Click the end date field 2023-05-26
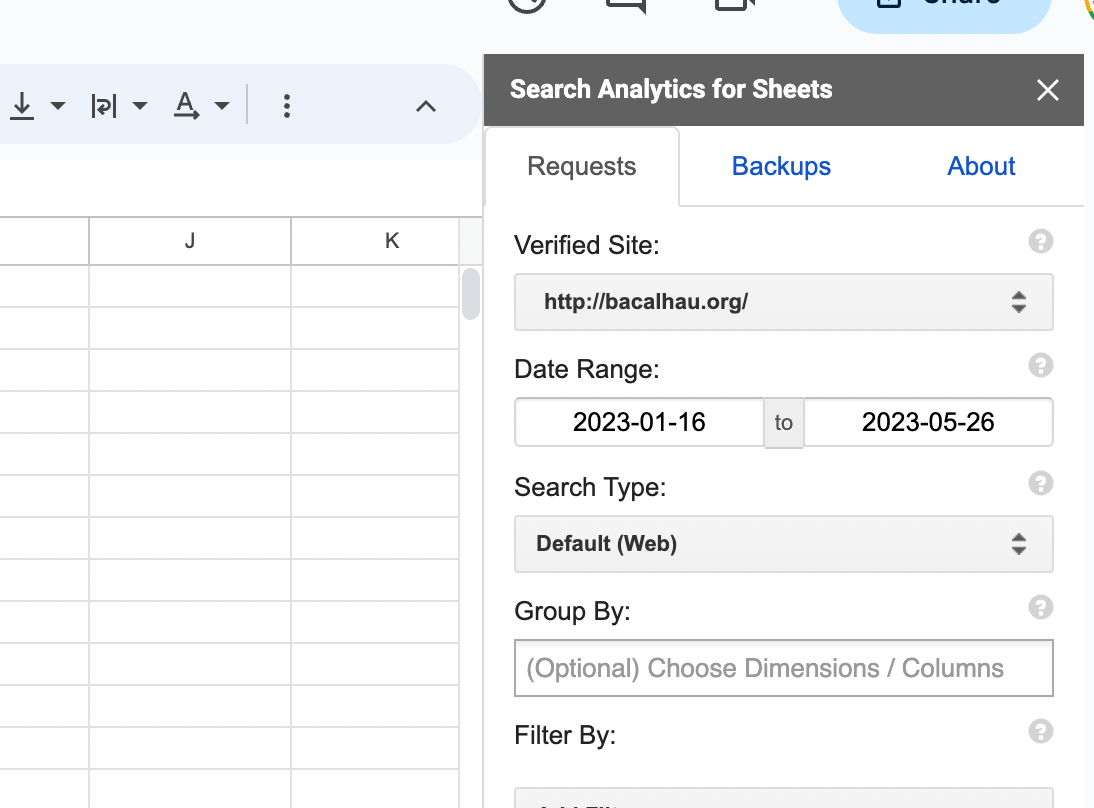Viewport: 1094px width, 808px height. (x=928, y=422)
